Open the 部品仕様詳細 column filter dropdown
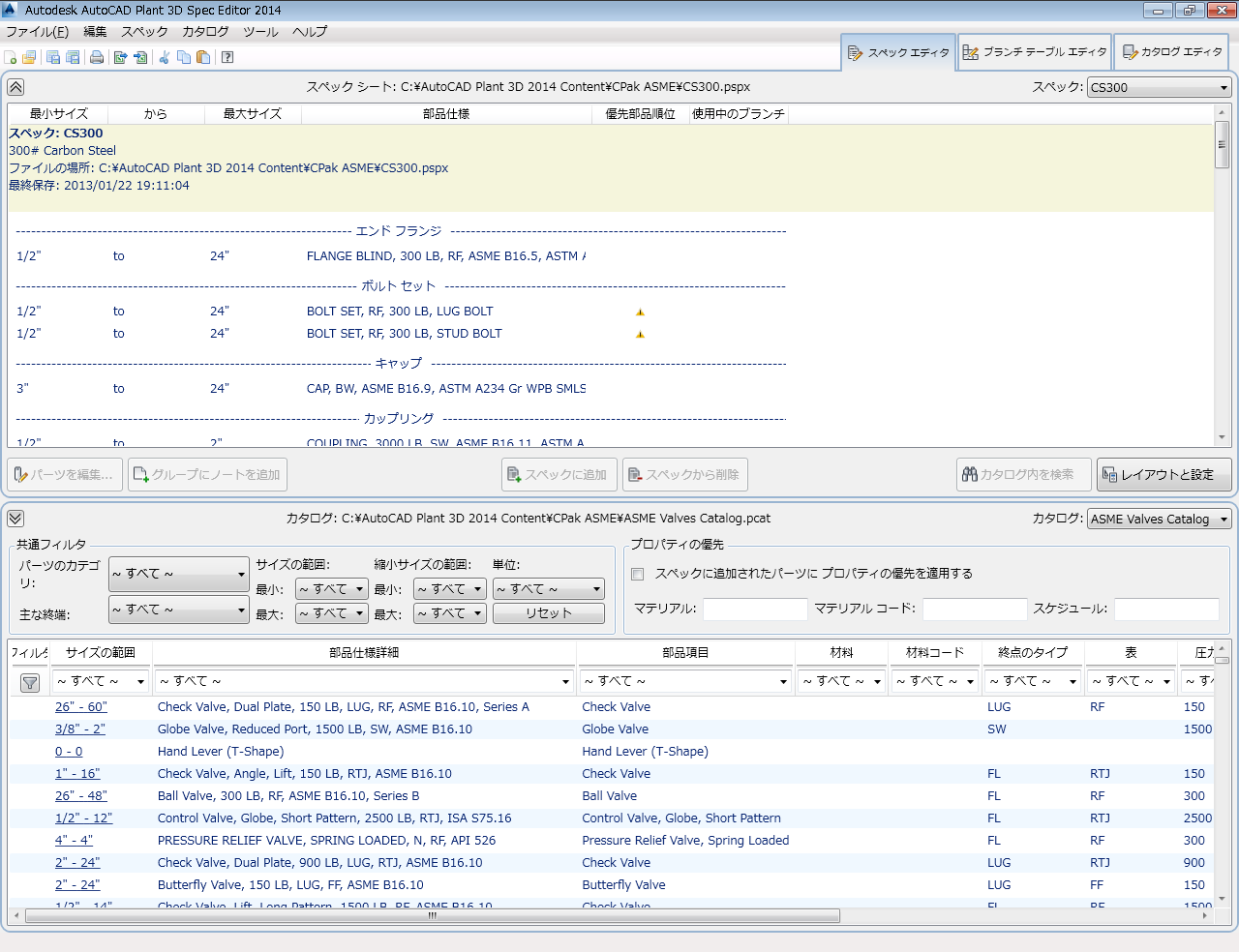1239x952 pixels. 364,681
